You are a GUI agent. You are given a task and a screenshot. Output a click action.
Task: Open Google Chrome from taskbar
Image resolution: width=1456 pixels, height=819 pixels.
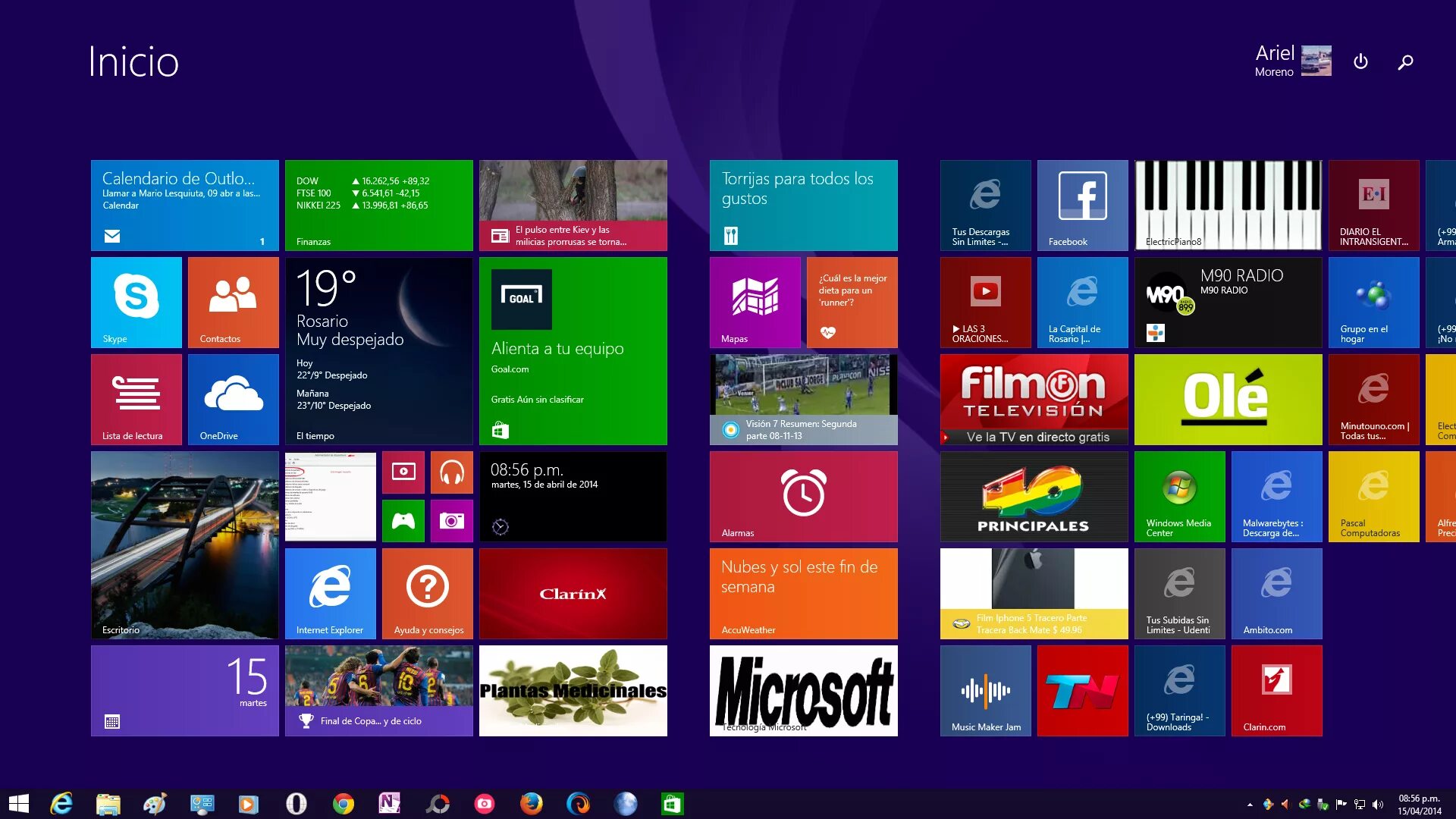(344, 804)
